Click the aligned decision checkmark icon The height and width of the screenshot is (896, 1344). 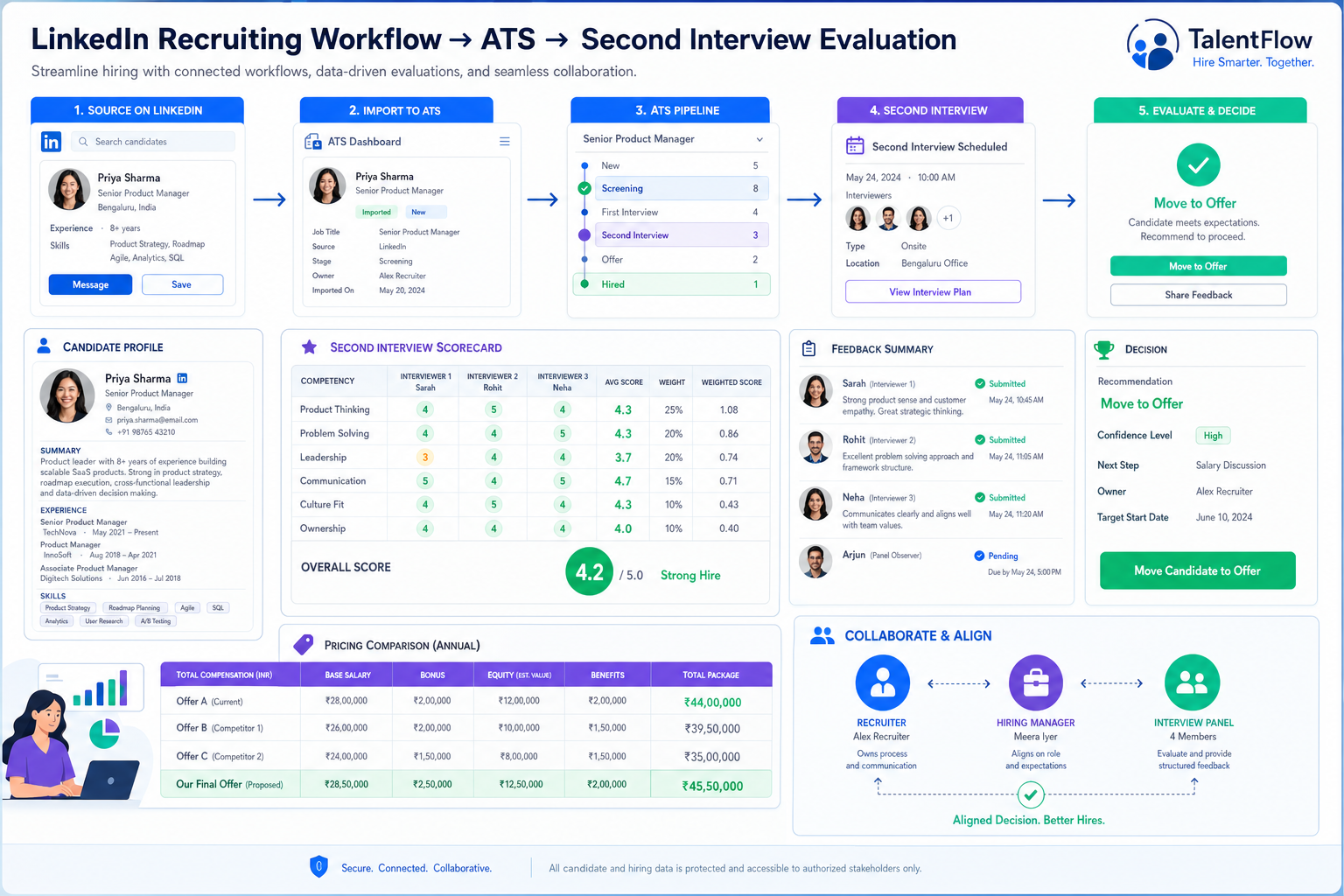point(1031,795)
